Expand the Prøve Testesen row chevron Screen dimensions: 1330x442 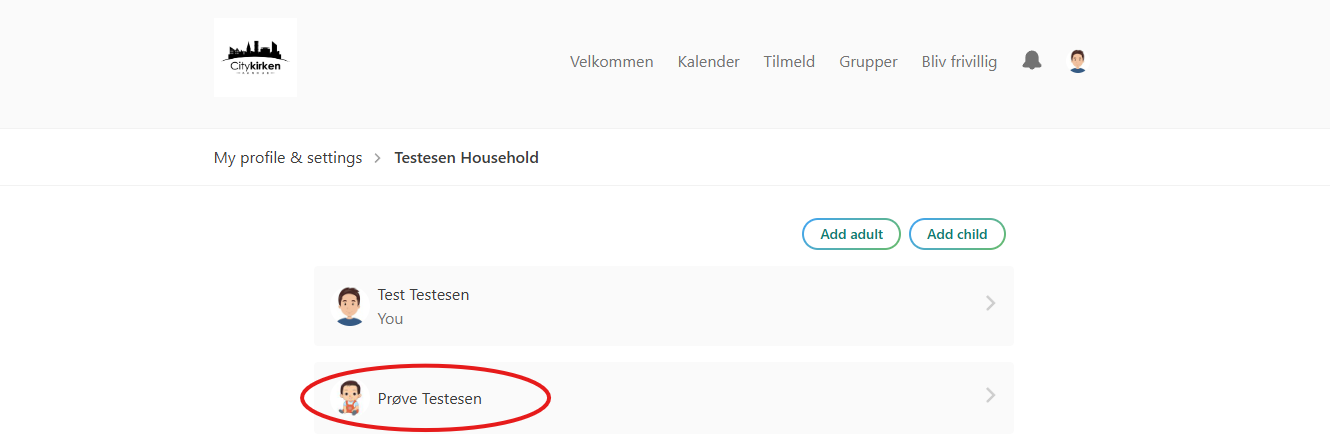pos(990,396)
